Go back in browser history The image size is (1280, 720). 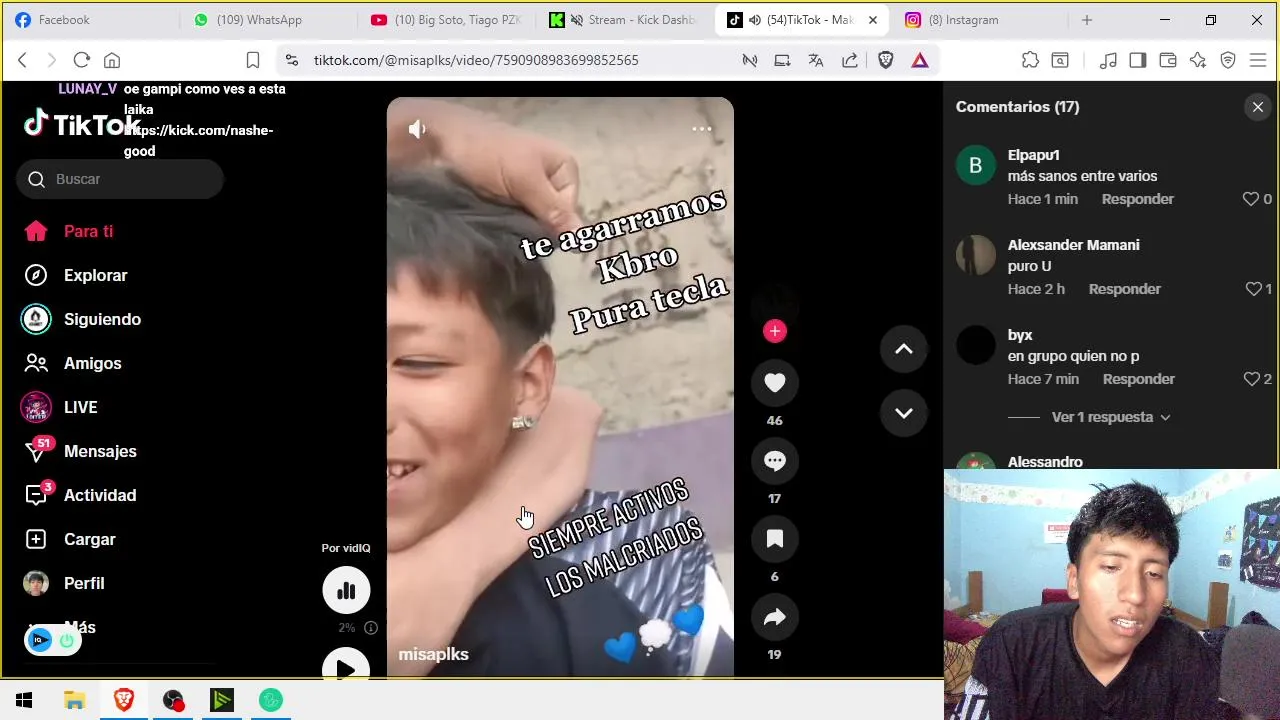click(22, 60)
